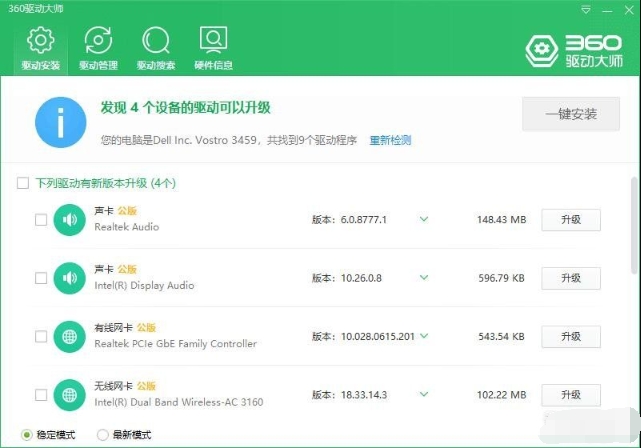
Task: Check the Intel Dual Band Wireless-AC 3160 checkbox
Action: pos(41,395)
